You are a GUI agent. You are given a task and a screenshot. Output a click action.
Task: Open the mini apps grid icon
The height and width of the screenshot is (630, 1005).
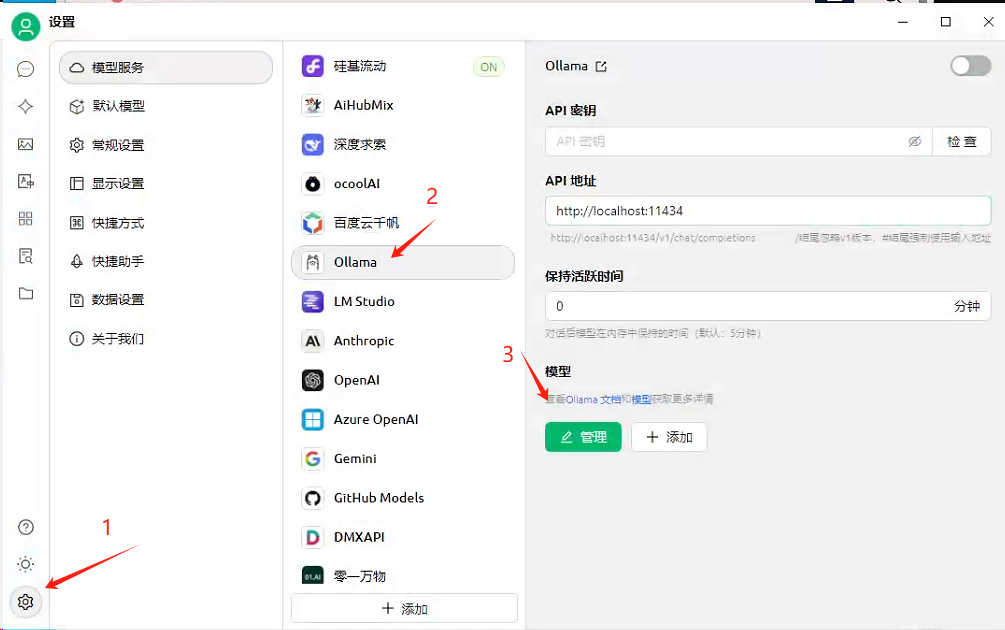pyautogui.click(x=26, y=219)
